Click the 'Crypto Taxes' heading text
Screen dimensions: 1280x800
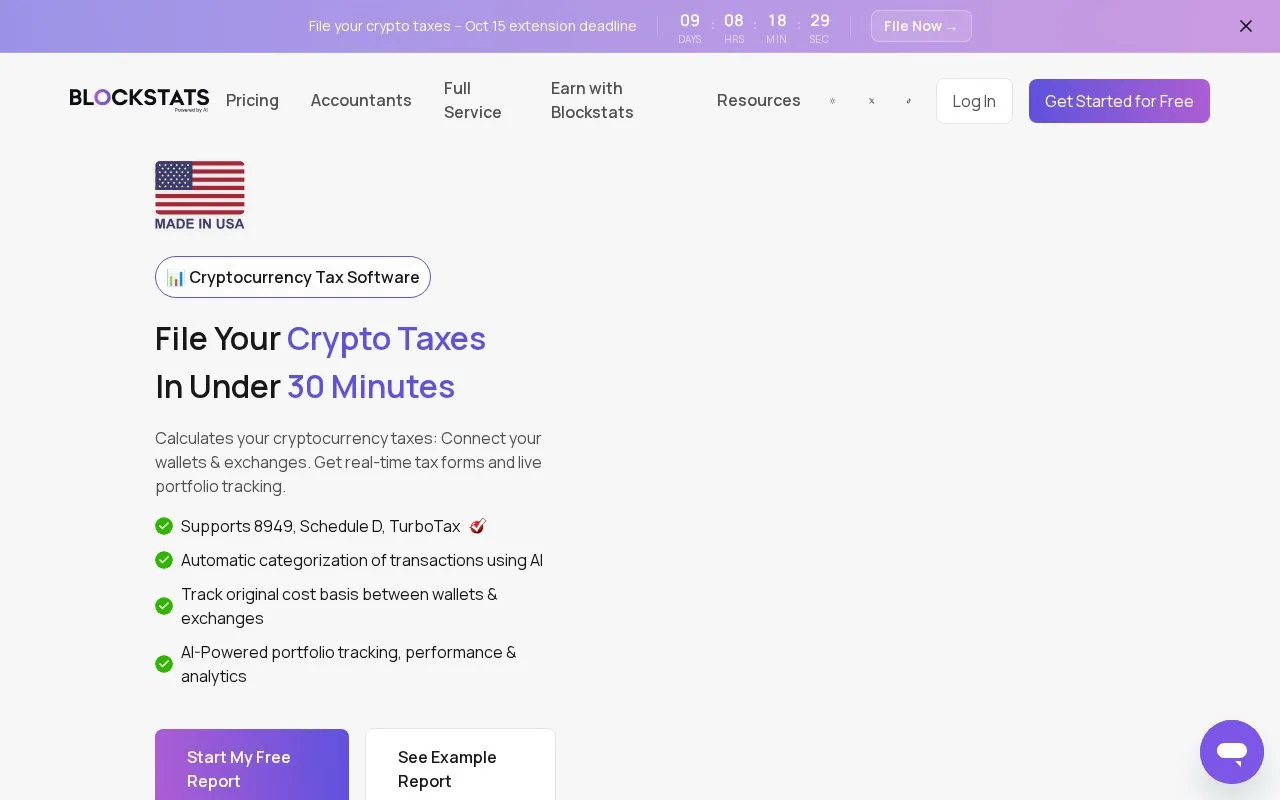pyautogui.click(x=386, y=338)
